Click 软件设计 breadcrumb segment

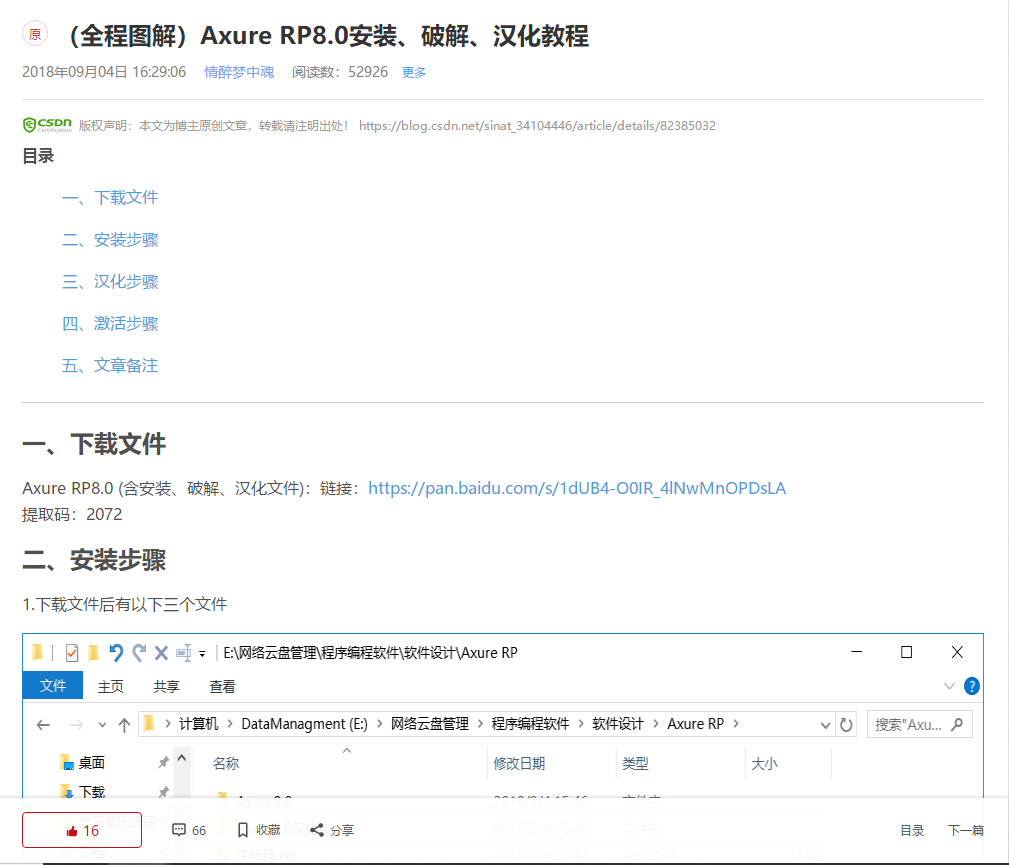[x=618, y=724]
